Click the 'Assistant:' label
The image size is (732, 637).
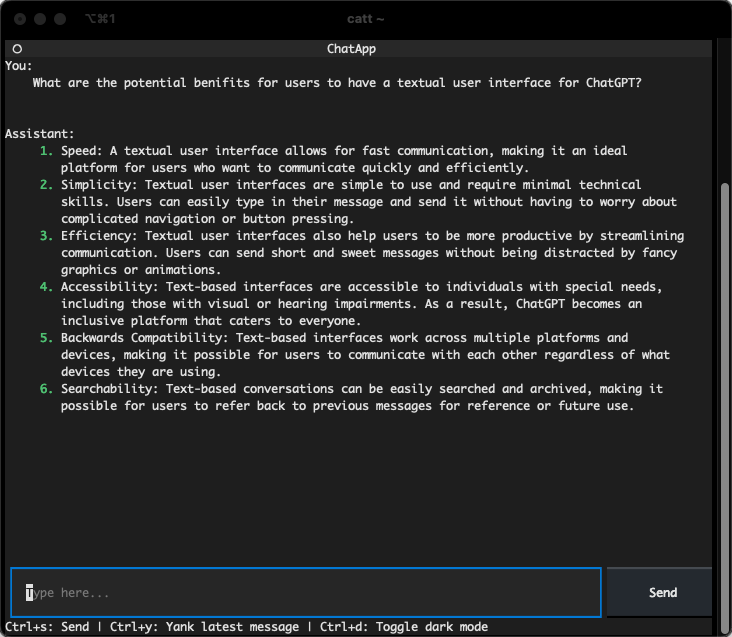(x=39, y=134)
